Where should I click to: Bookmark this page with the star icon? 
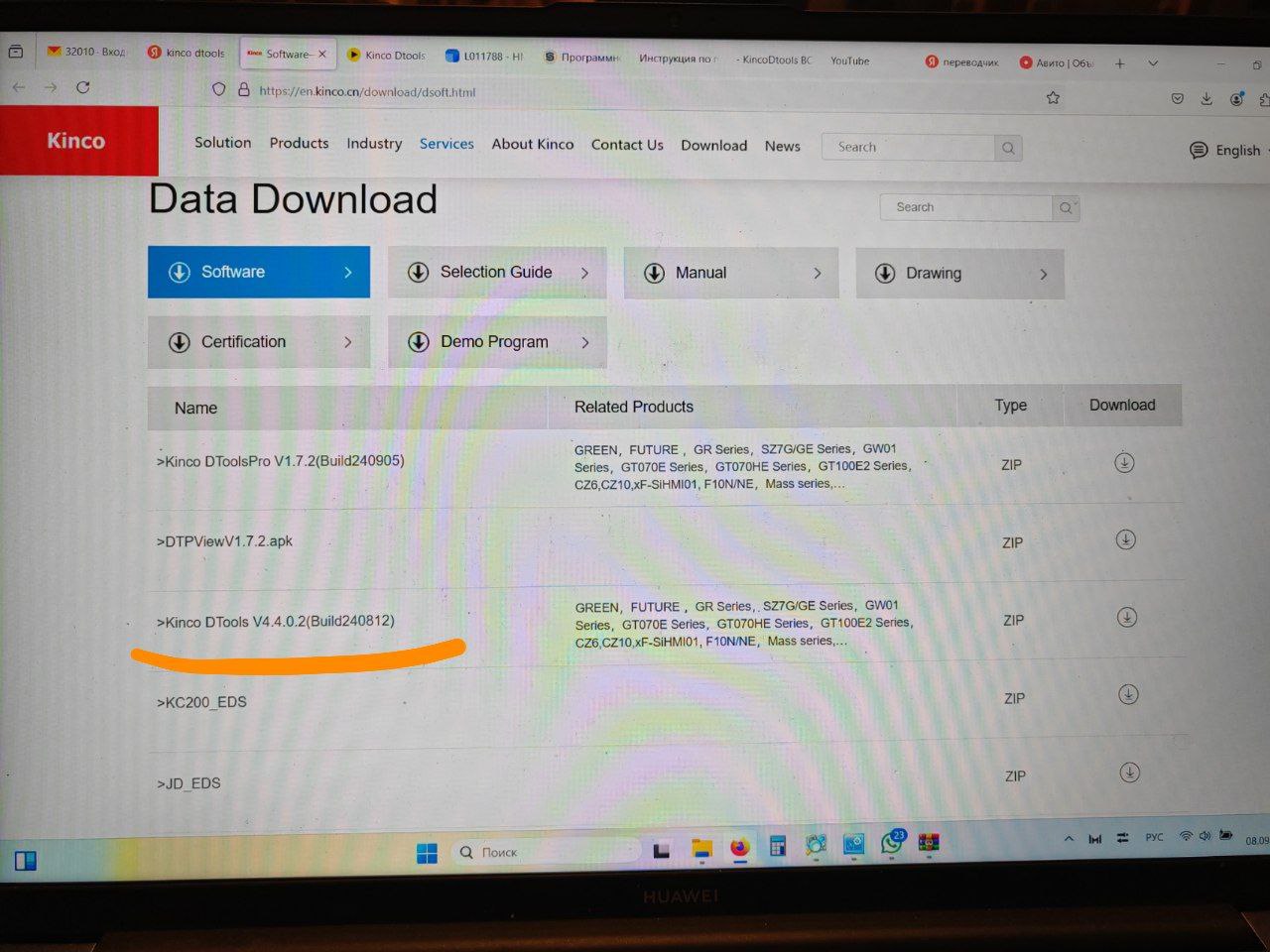tap(1053, 97)
